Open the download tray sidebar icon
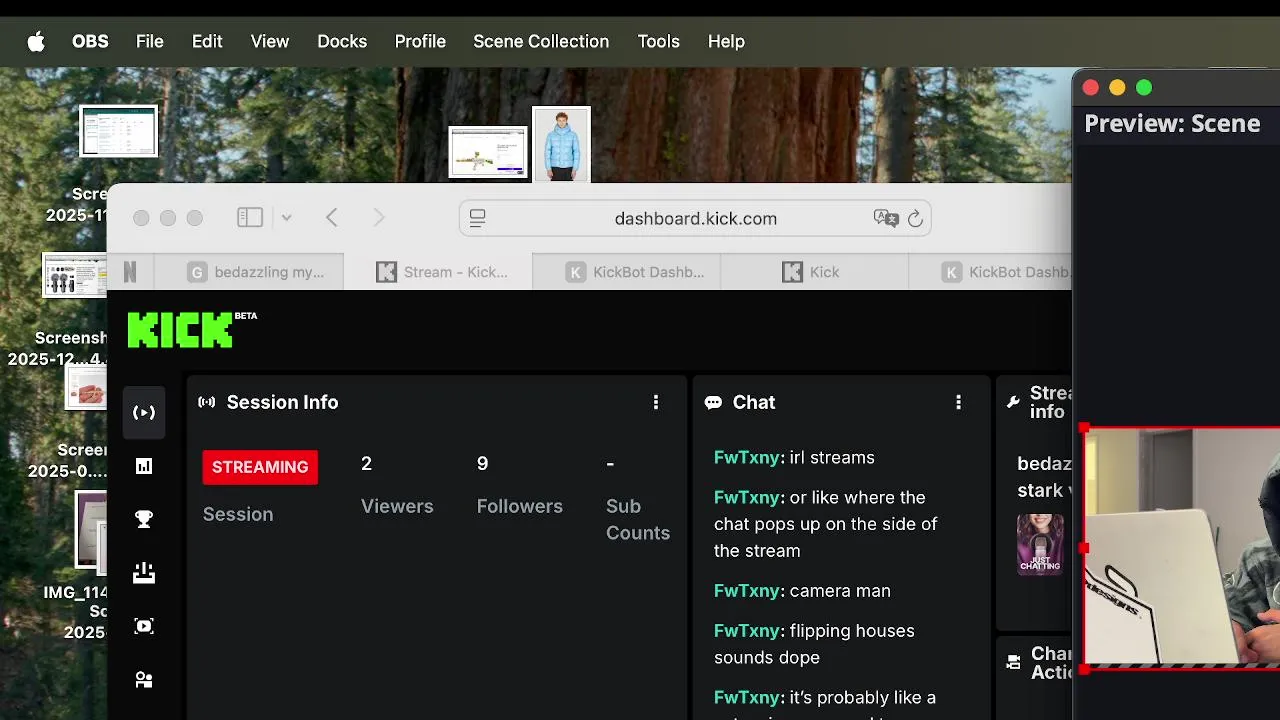 pos(144,573)
